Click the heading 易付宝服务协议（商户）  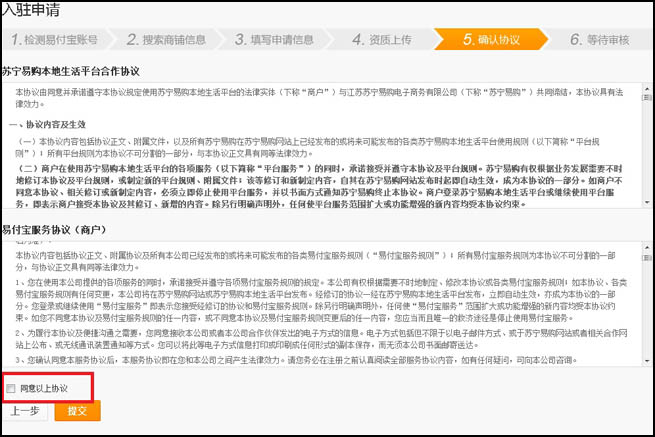[54, 230]
